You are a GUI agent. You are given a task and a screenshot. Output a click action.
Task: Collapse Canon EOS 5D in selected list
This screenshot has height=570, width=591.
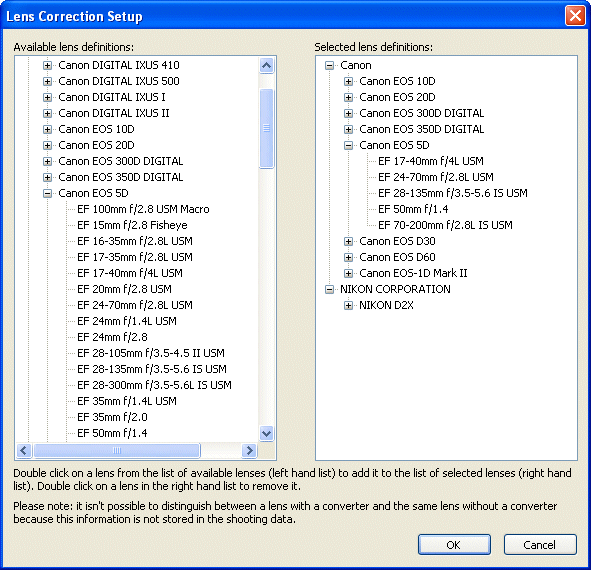point(348,145)
